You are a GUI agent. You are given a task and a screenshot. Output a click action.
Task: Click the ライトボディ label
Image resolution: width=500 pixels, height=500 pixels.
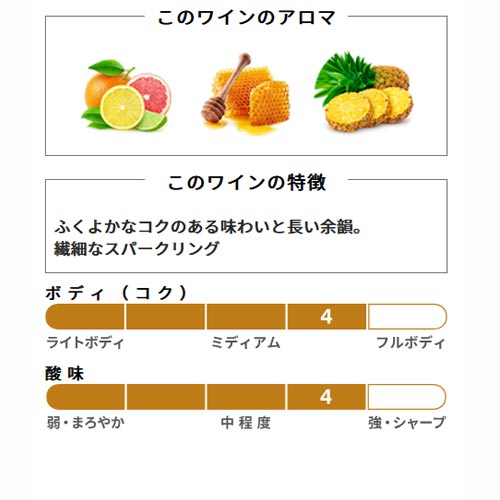(85, 343)
